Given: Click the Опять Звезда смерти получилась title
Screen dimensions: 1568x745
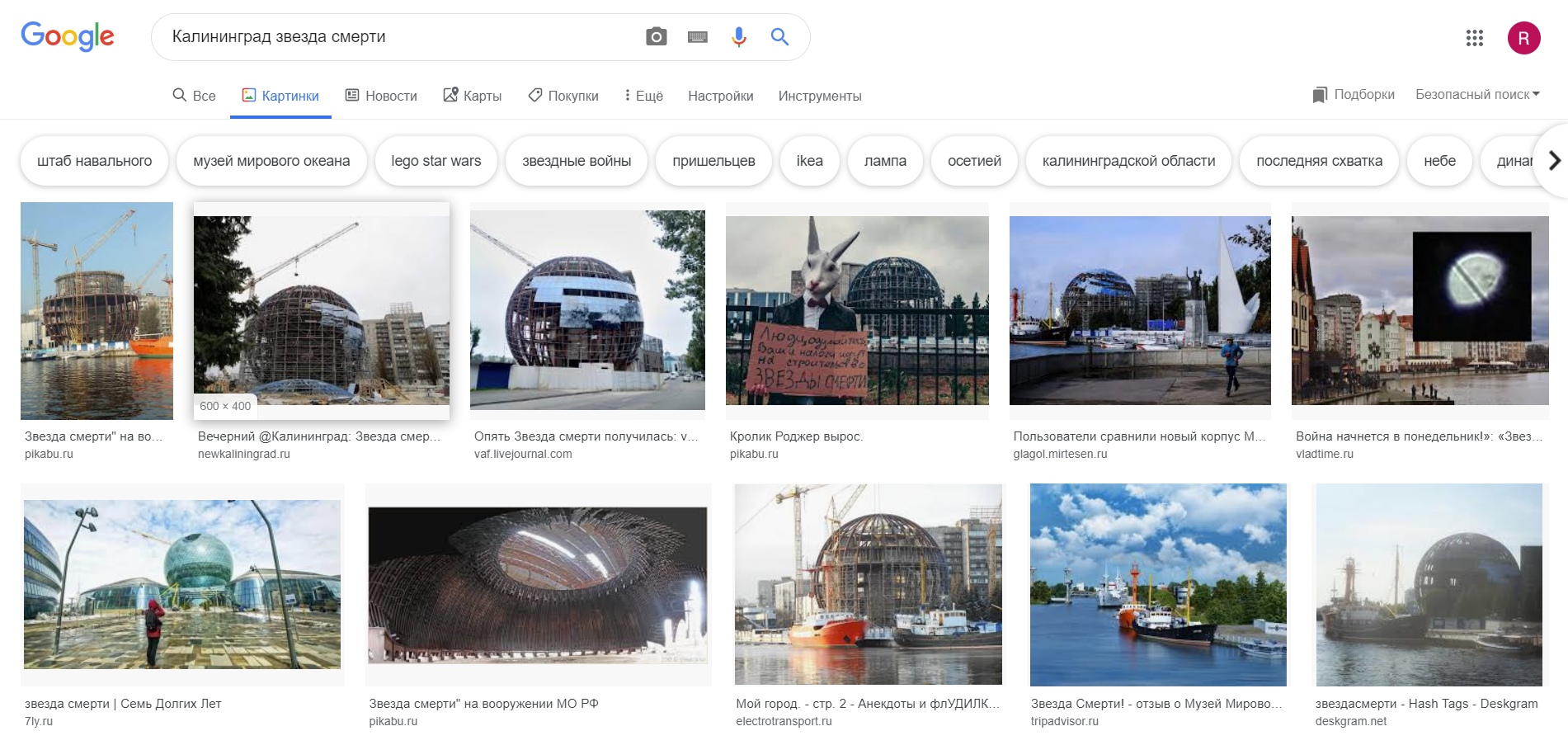Looking at the screenshot, I should 586,436.
